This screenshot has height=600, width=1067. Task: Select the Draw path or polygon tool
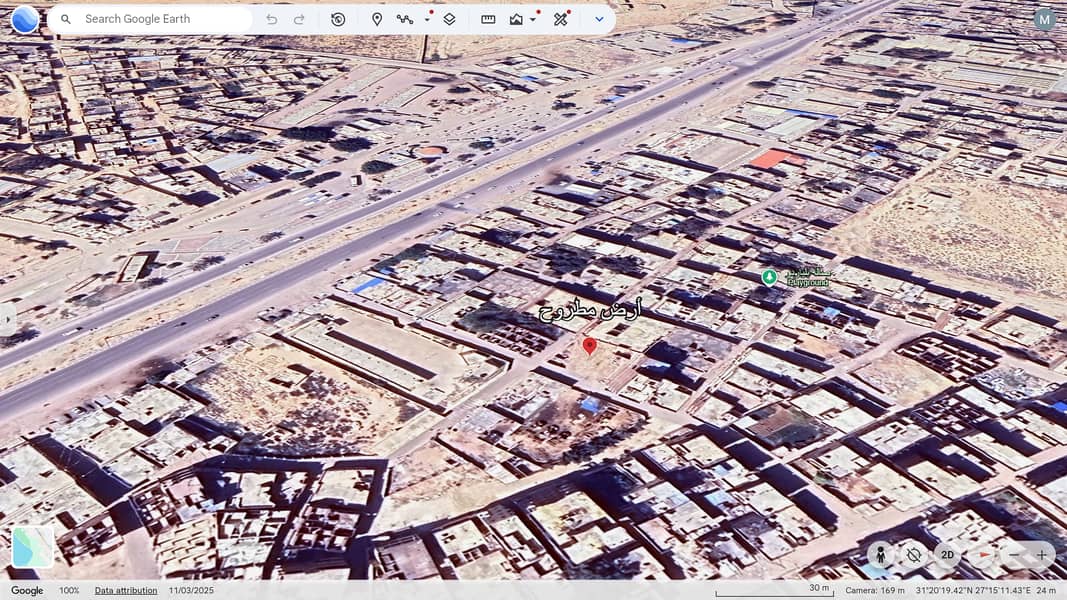click(x=405, y=19)
